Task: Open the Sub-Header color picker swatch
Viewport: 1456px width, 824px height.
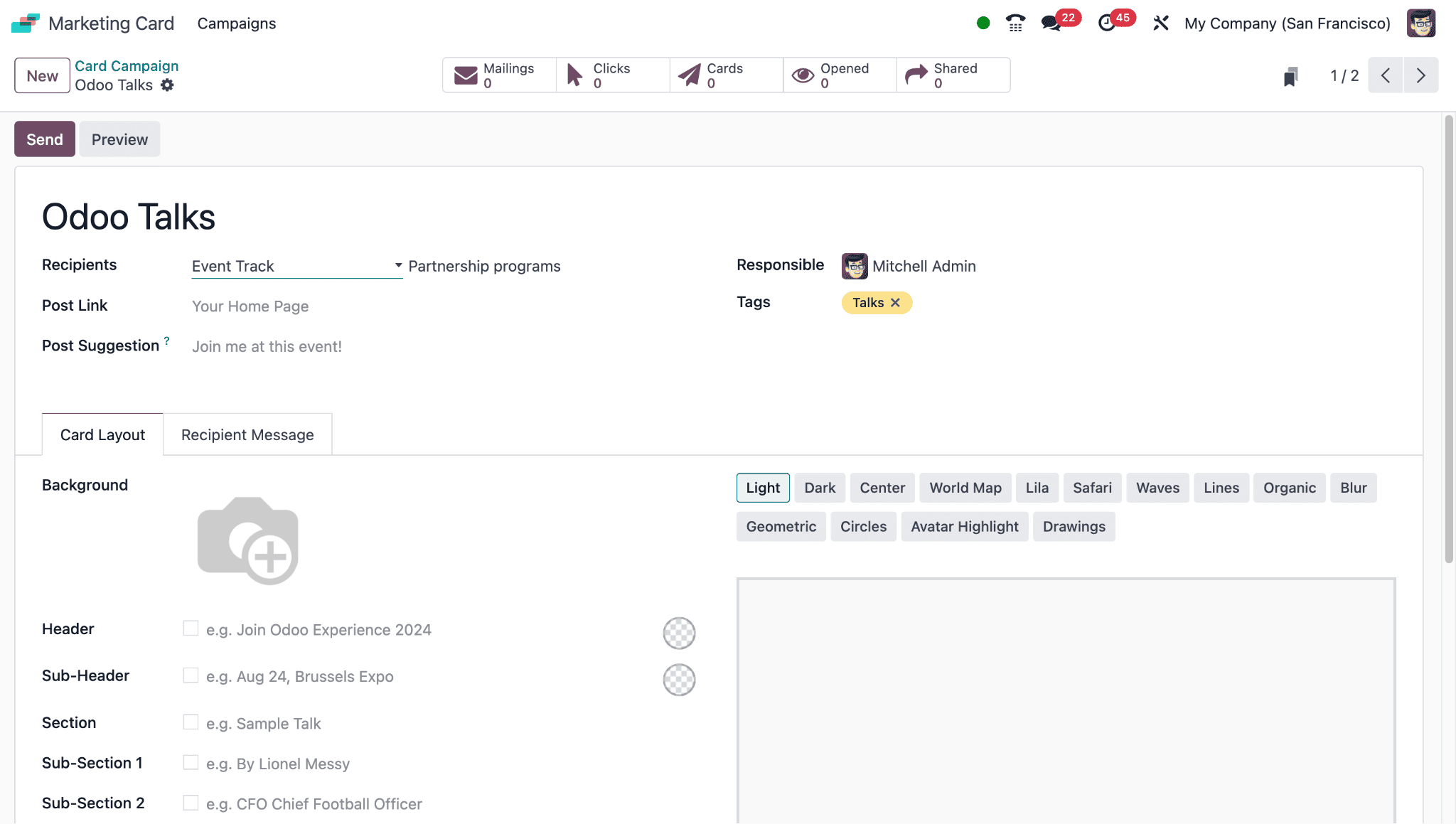Action: [679, 680]
